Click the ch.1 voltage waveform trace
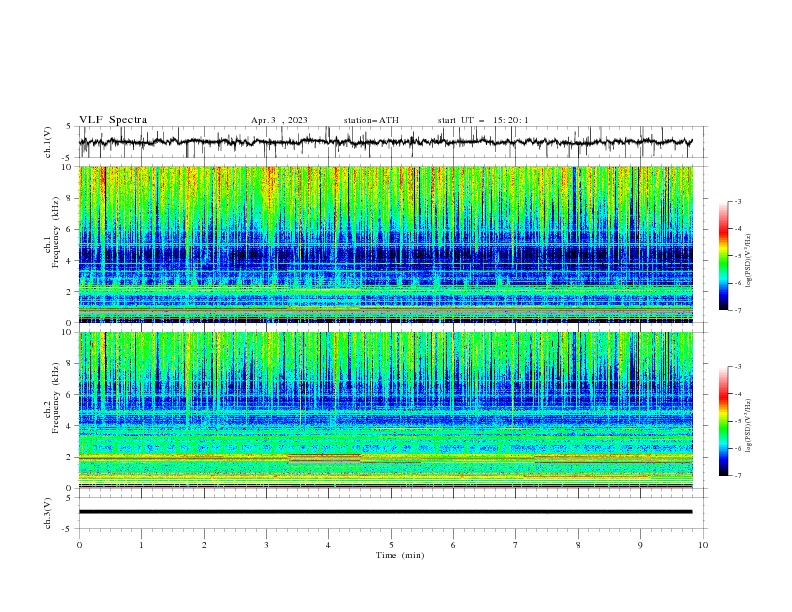792x612 pixels. [385, 142]
